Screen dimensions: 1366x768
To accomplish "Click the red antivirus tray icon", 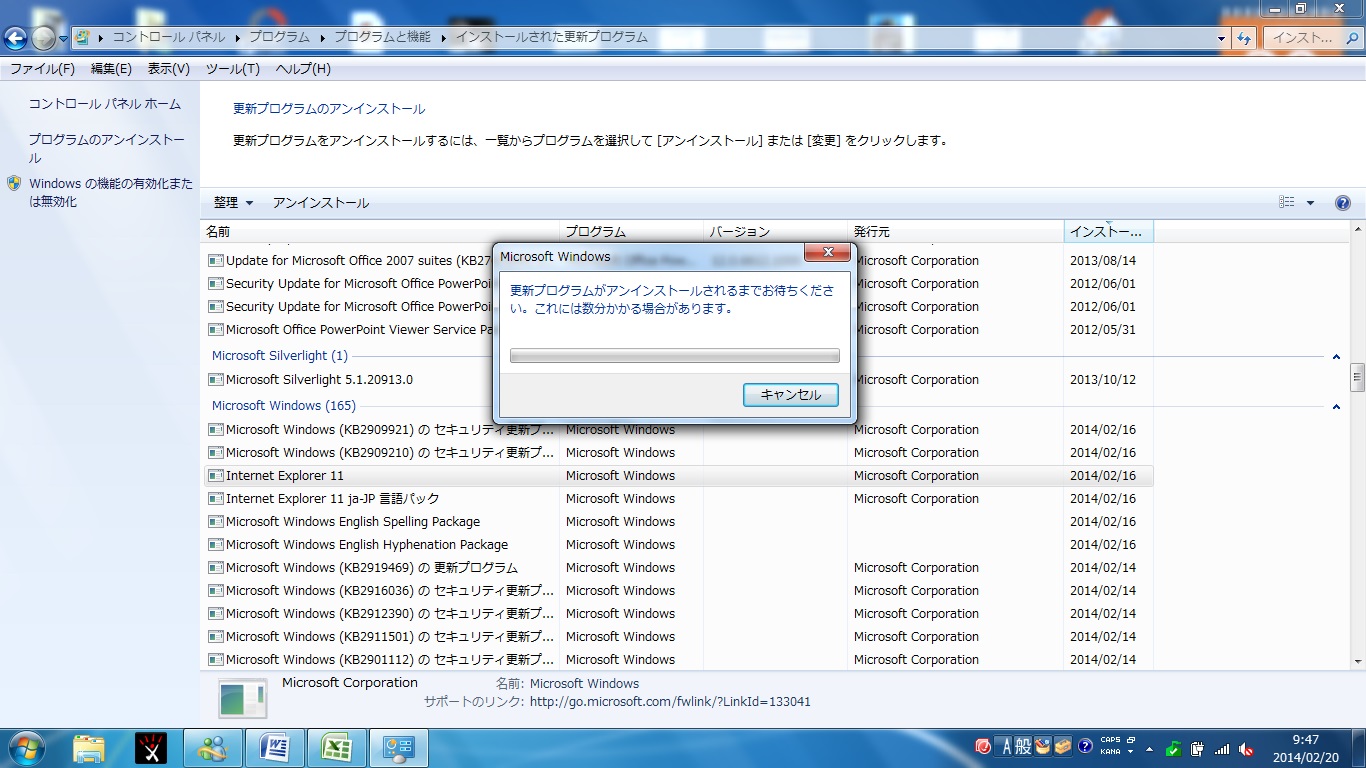I will [x=983, y=746].
